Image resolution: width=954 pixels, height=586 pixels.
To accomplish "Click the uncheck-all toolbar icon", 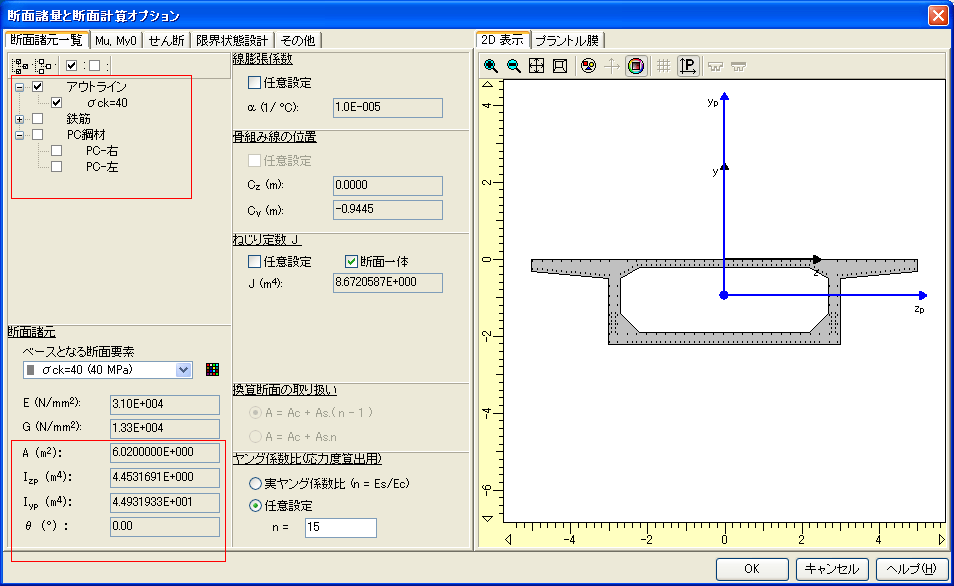I will coord(94,65).
